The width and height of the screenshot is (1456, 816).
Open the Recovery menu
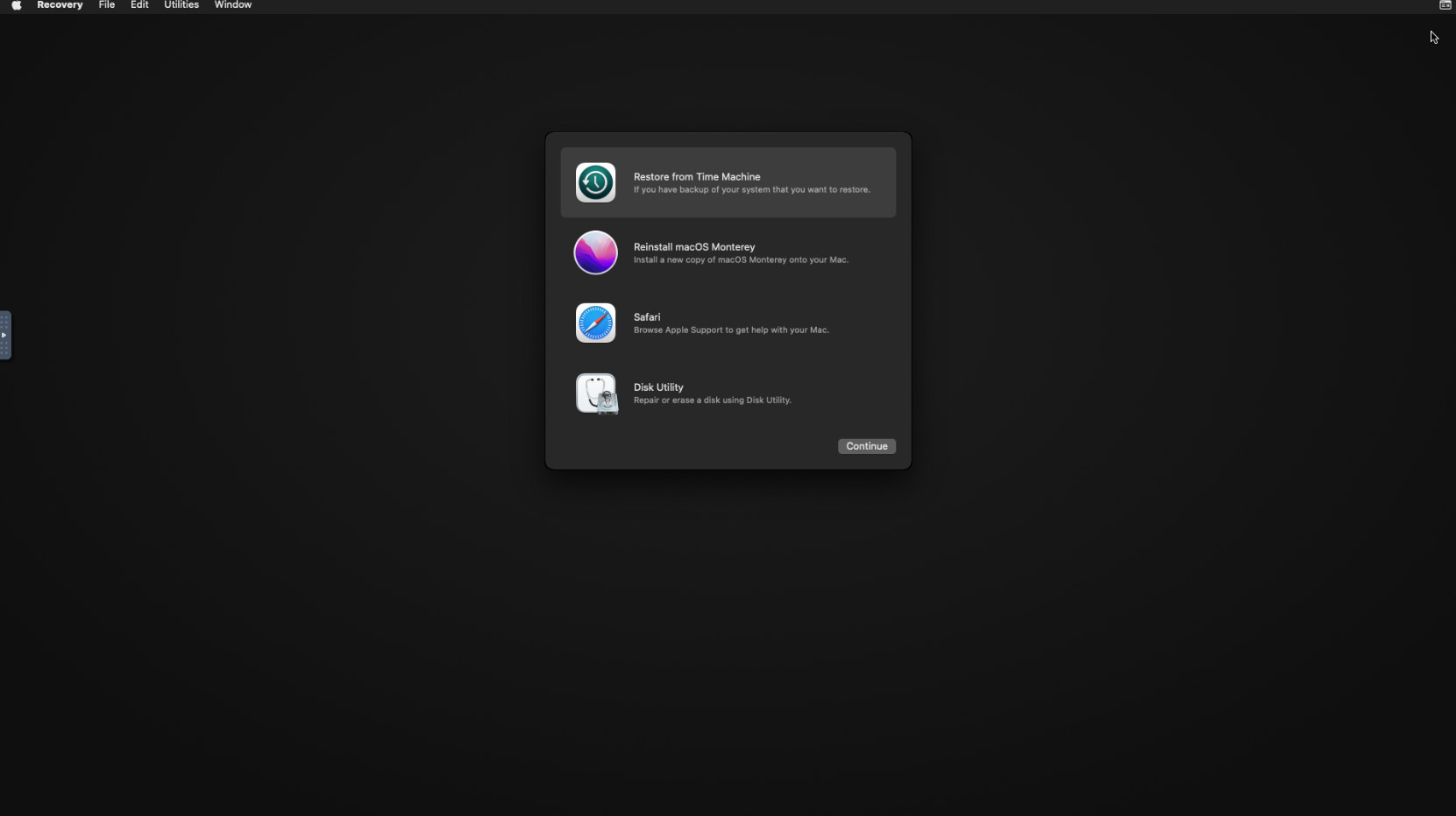coord(60,5)
